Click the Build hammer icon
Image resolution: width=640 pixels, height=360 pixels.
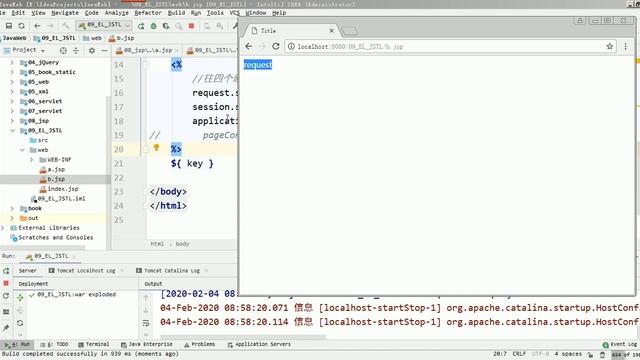click(66, 26)
